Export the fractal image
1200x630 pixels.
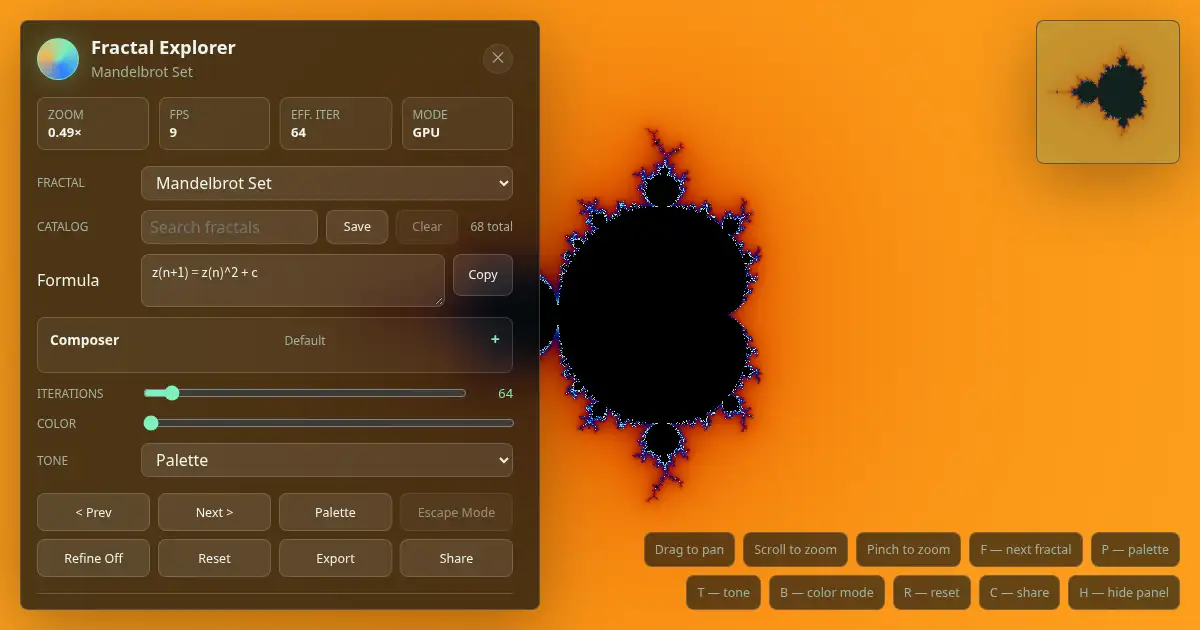pos(335,558)
